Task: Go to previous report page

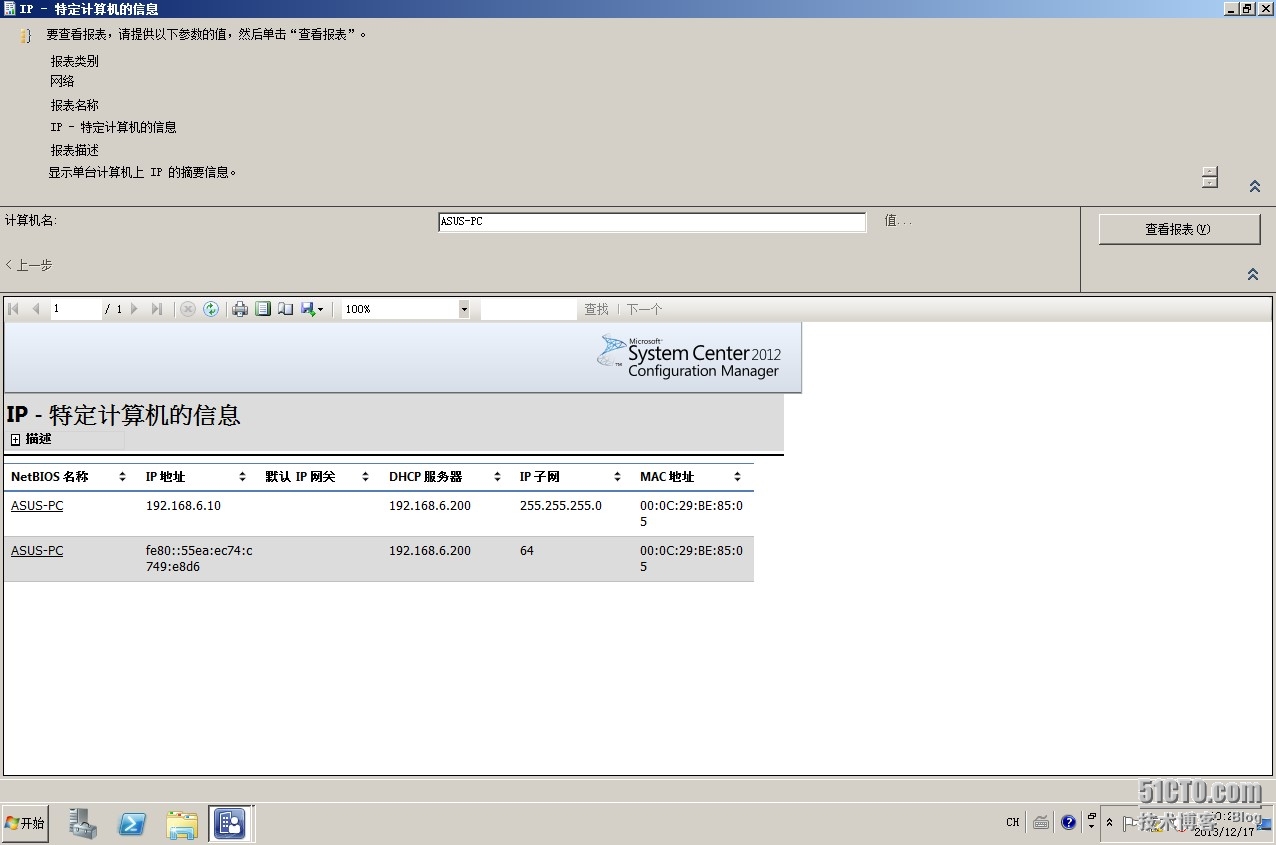Action: click(36, 309)
